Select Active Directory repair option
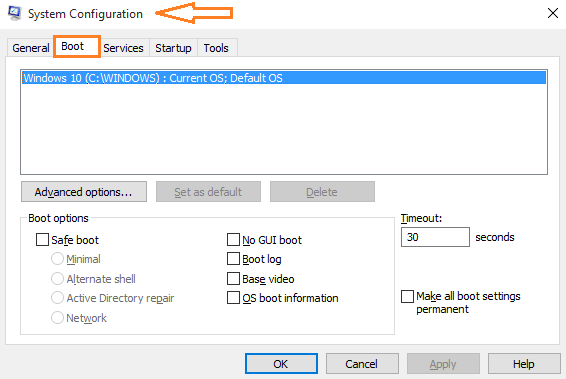Image resolution: width=566 pixels, height=379 pixels. (57, 298)
